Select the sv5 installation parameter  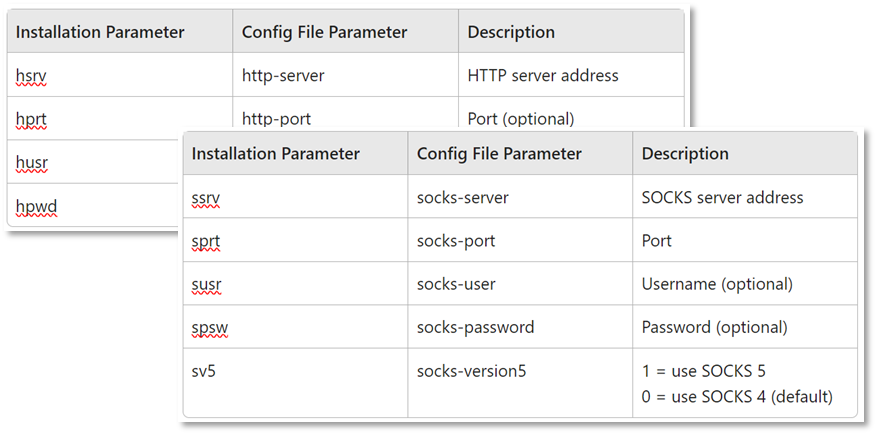[x=204, y=371]
